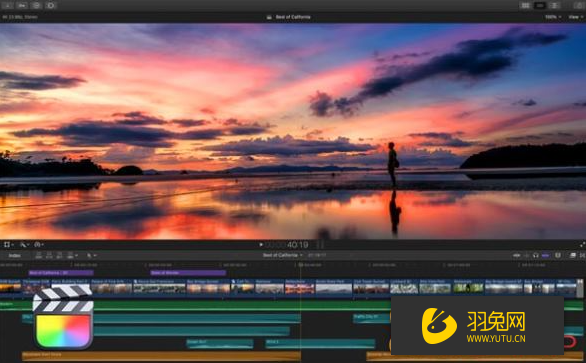The height and width of the screenshot is (363, 586).
Task: Click the fourth top-left toolbar icon
Action: pos(51,5)
